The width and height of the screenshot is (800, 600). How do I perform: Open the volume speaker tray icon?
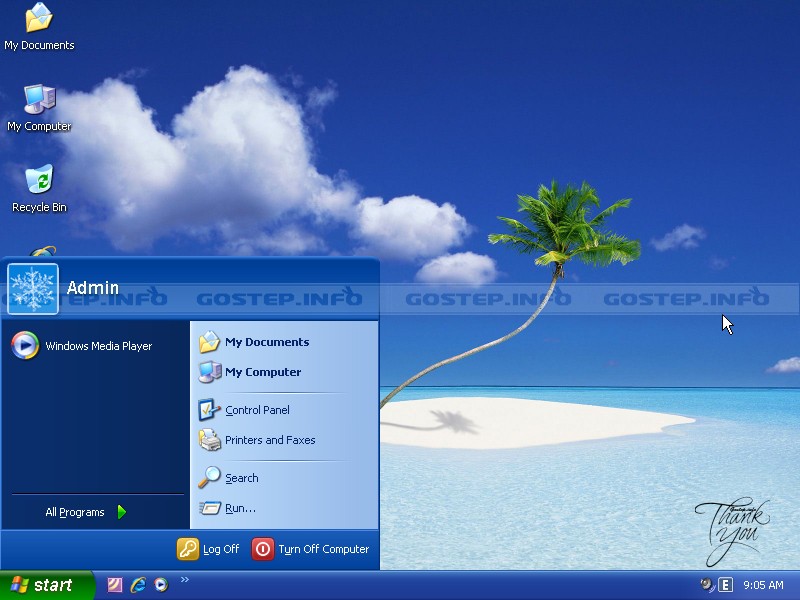707,585
